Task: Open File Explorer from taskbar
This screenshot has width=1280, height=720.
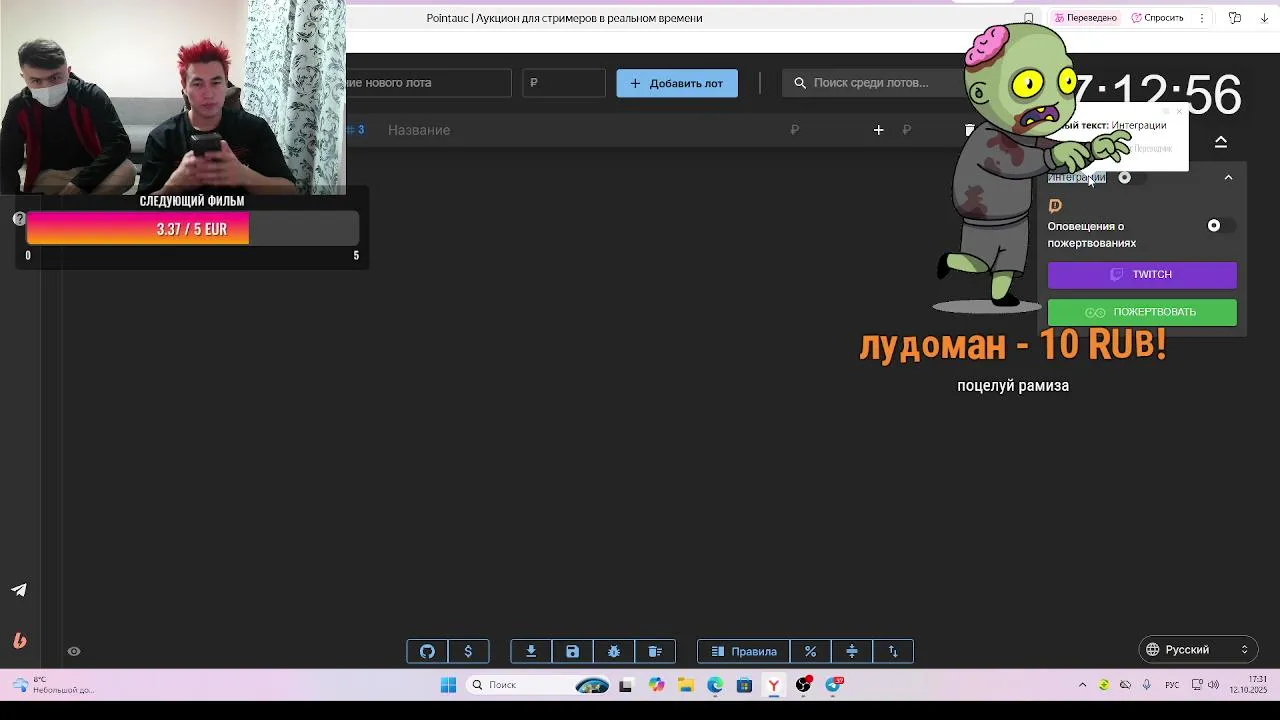Action: tap(686, 685)
